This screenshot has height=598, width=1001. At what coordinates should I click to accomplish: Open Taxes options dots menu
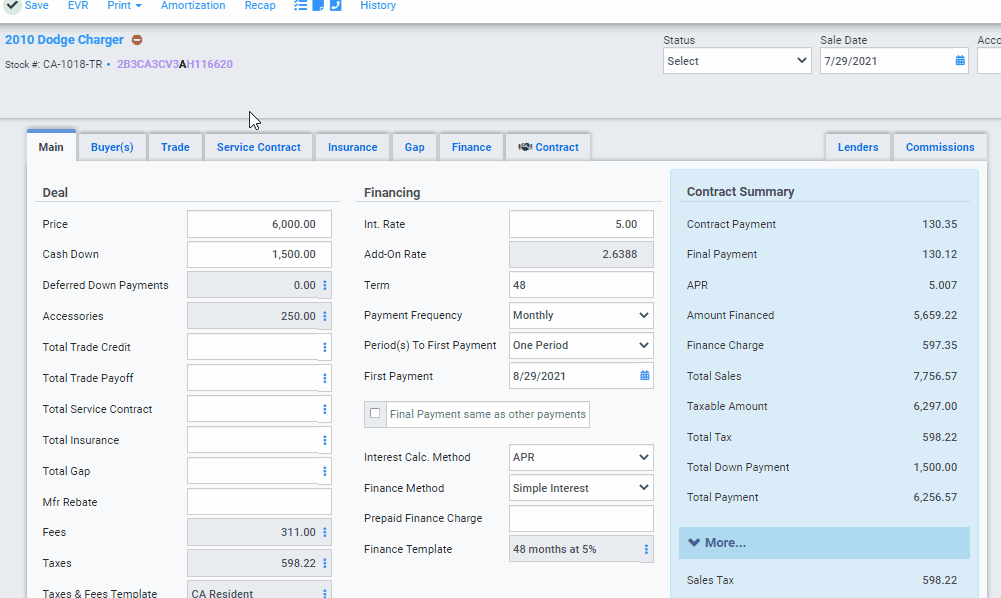coord(325,564)
